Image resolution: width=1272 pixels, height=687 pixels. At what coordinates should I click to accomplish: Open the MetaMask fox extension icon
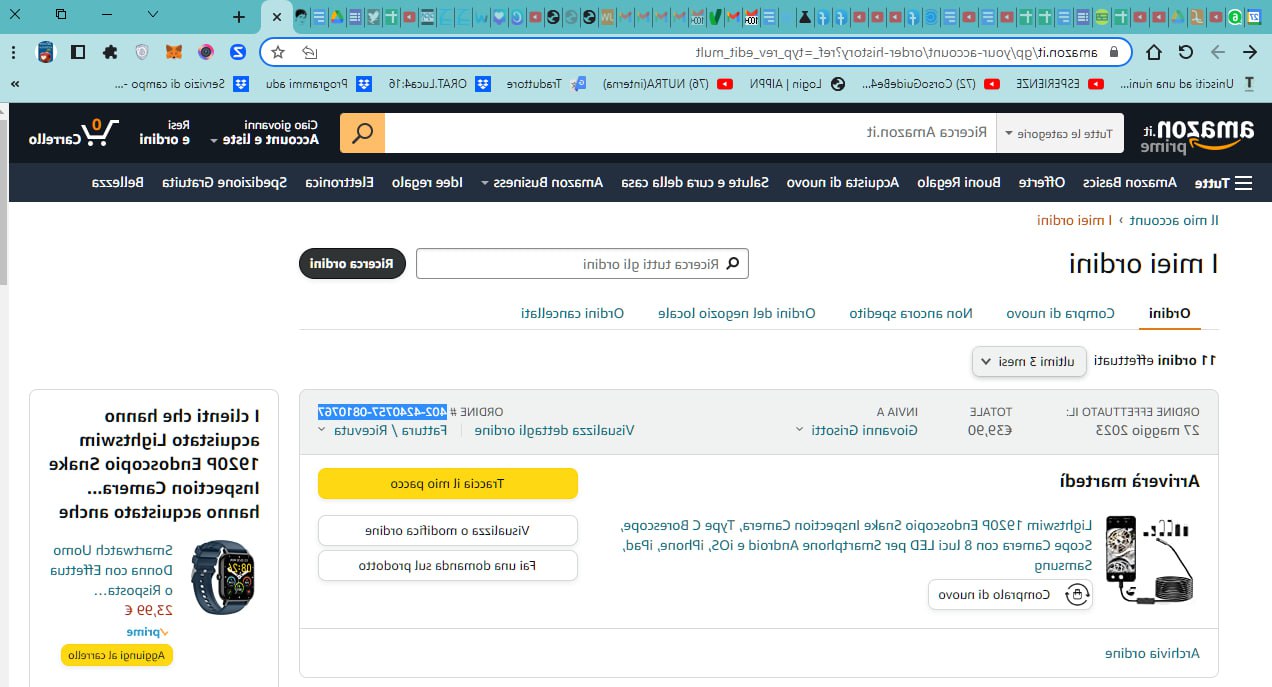[174, 52]
